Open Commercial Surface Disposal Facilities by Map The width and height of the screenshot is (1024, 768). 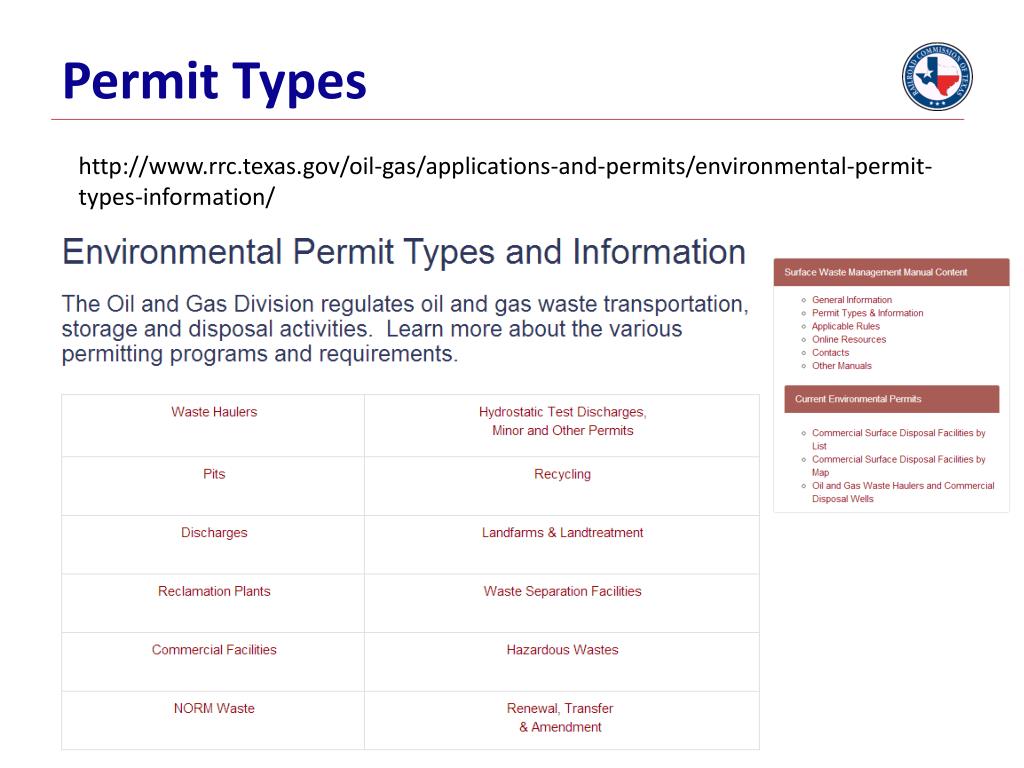click(898, 466)
